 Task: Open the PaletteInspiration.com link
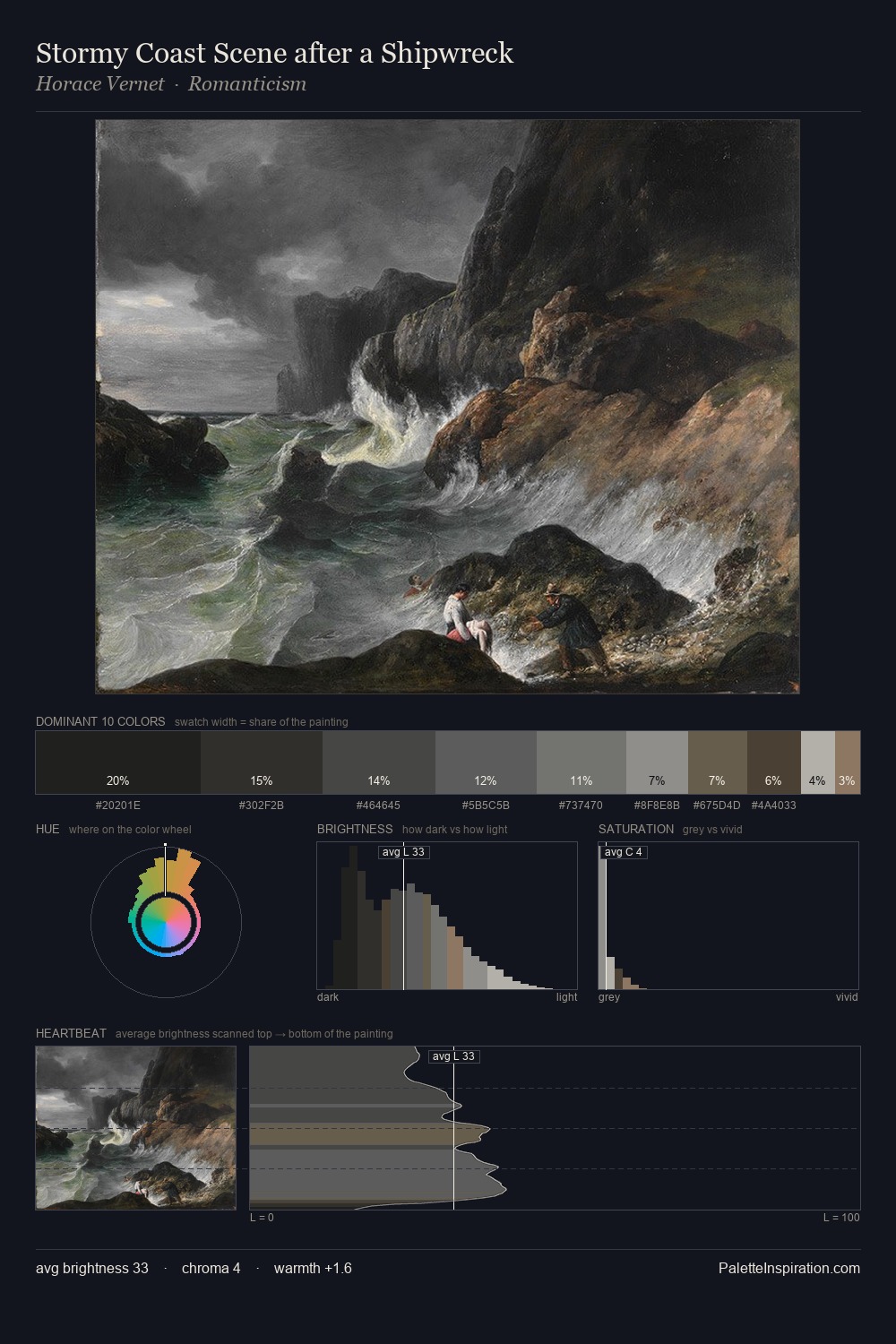(x=789, y=1269)
